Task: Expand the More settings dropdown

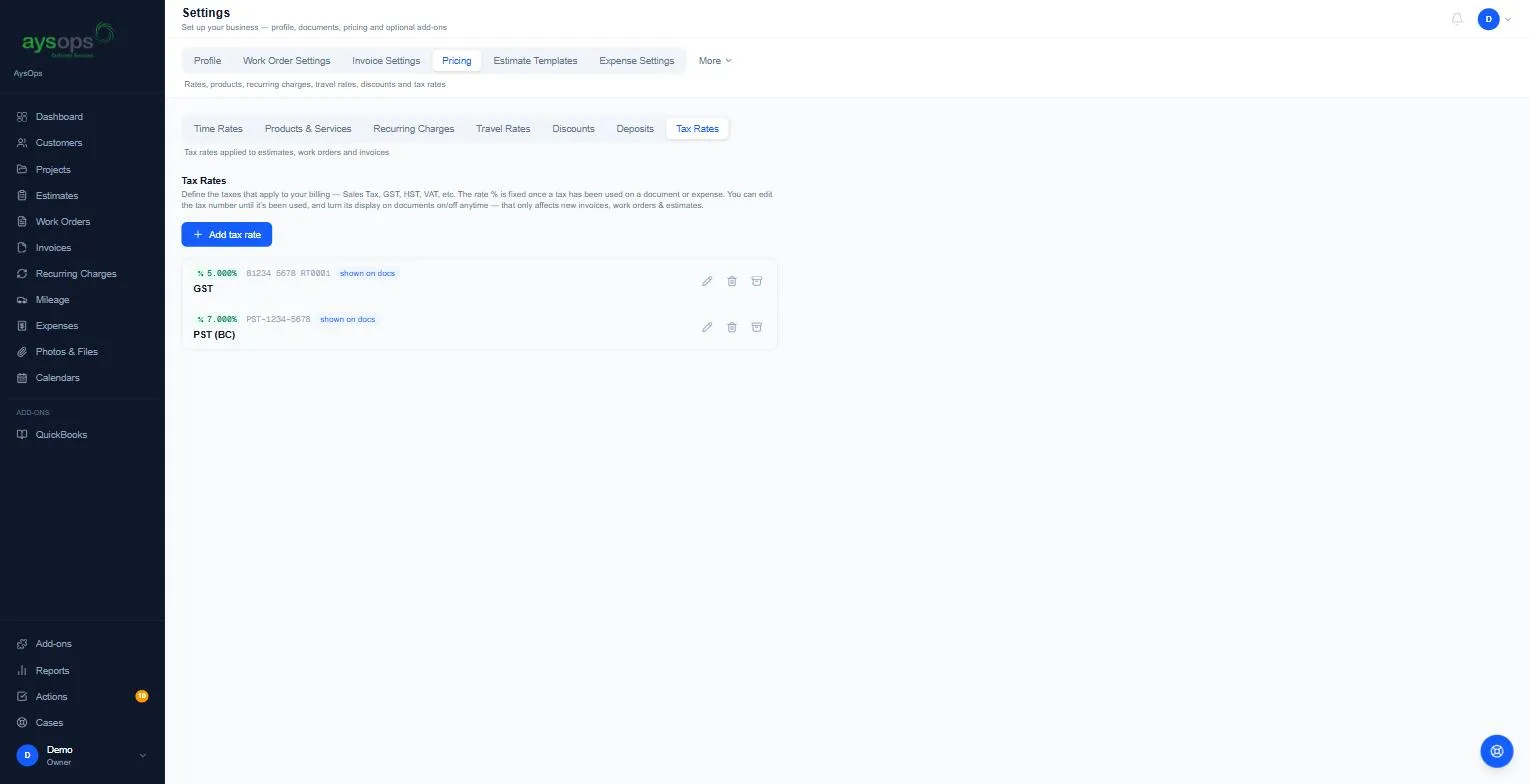Action: (715, 61)
